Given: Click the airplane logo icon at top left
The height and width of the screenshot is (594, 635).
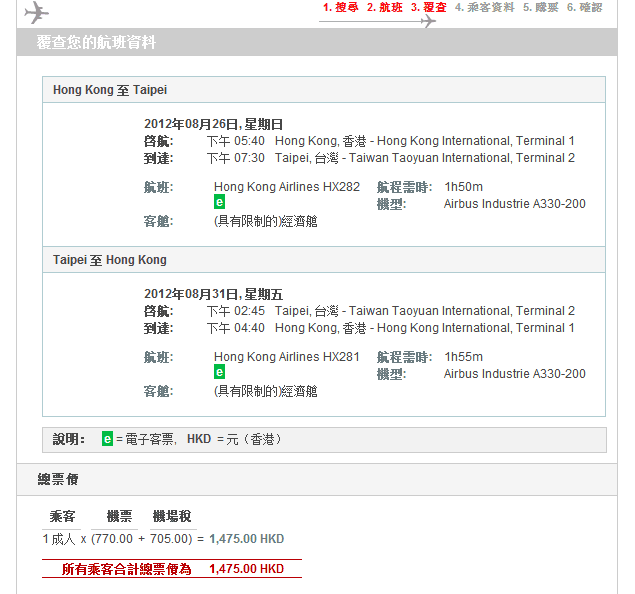Looking at the screenshot, I should click(x=36, y=12).
